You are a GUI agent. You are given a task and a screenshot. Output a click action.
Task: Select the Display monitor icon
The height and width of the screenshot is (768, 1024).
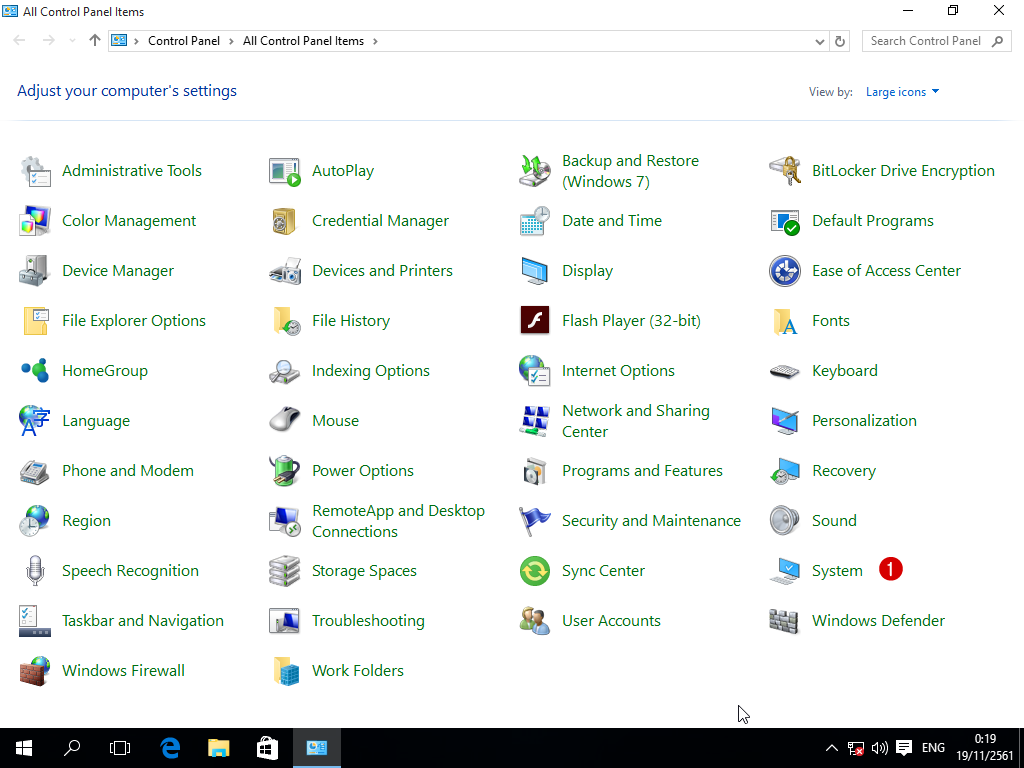coord(535,271)
